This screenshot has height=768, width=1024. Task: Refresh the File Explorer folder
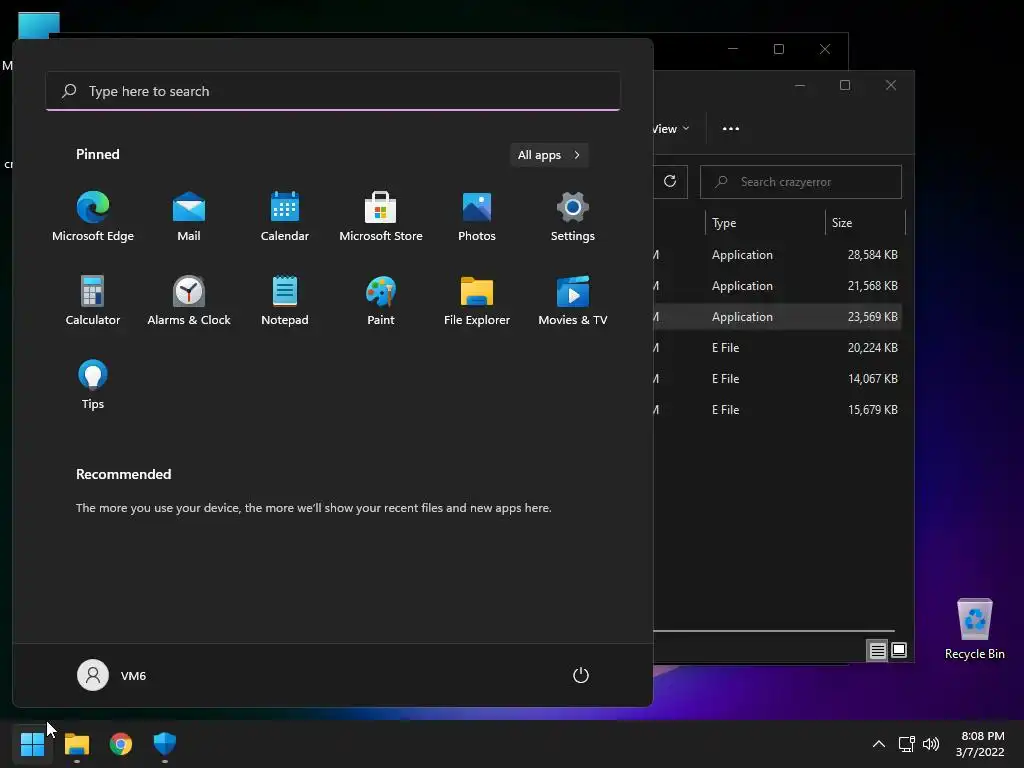point(670,181)
